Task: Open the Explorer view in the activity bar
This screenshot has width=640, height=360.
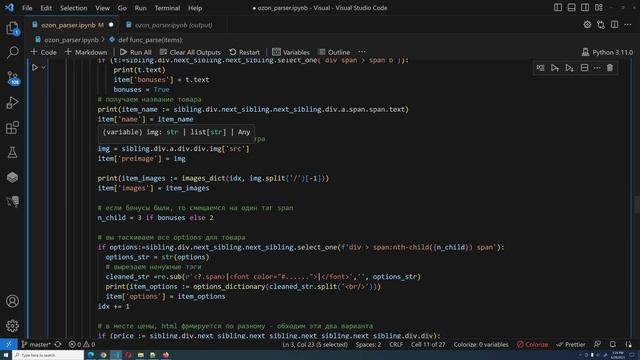Action: pos(12,28)
